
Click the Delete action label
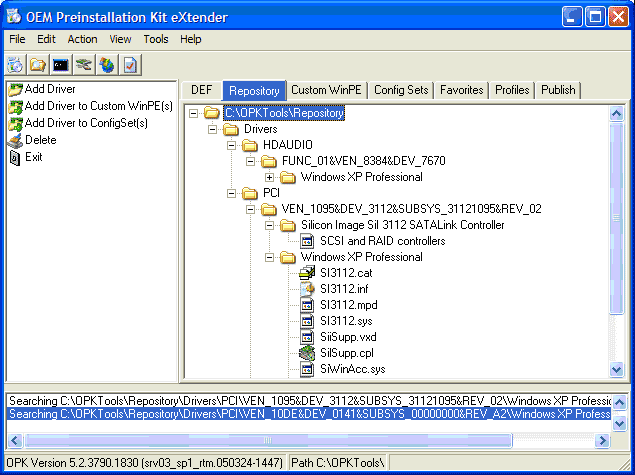pyautogui.click(x=41, y=141)
